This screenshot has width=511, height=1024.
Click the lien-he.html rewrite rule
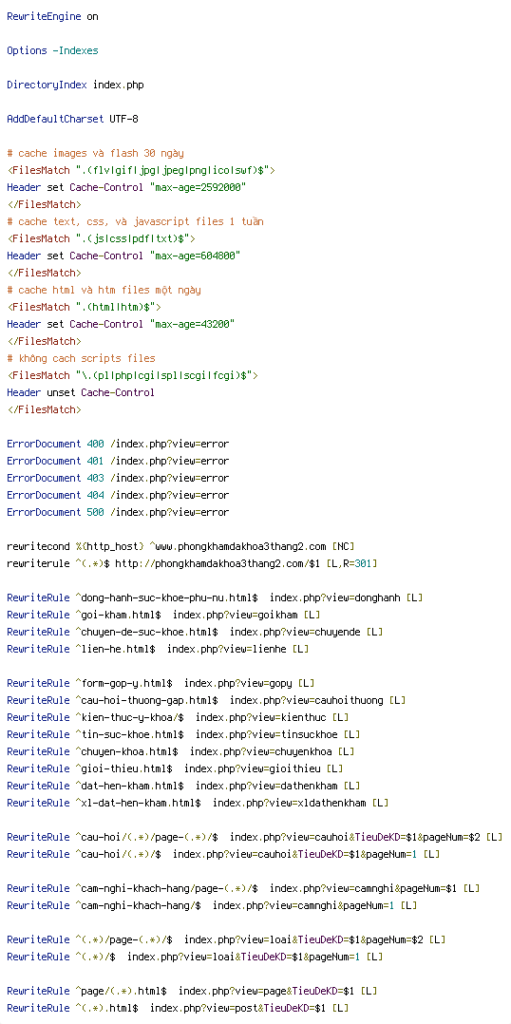tap(157, 649)
